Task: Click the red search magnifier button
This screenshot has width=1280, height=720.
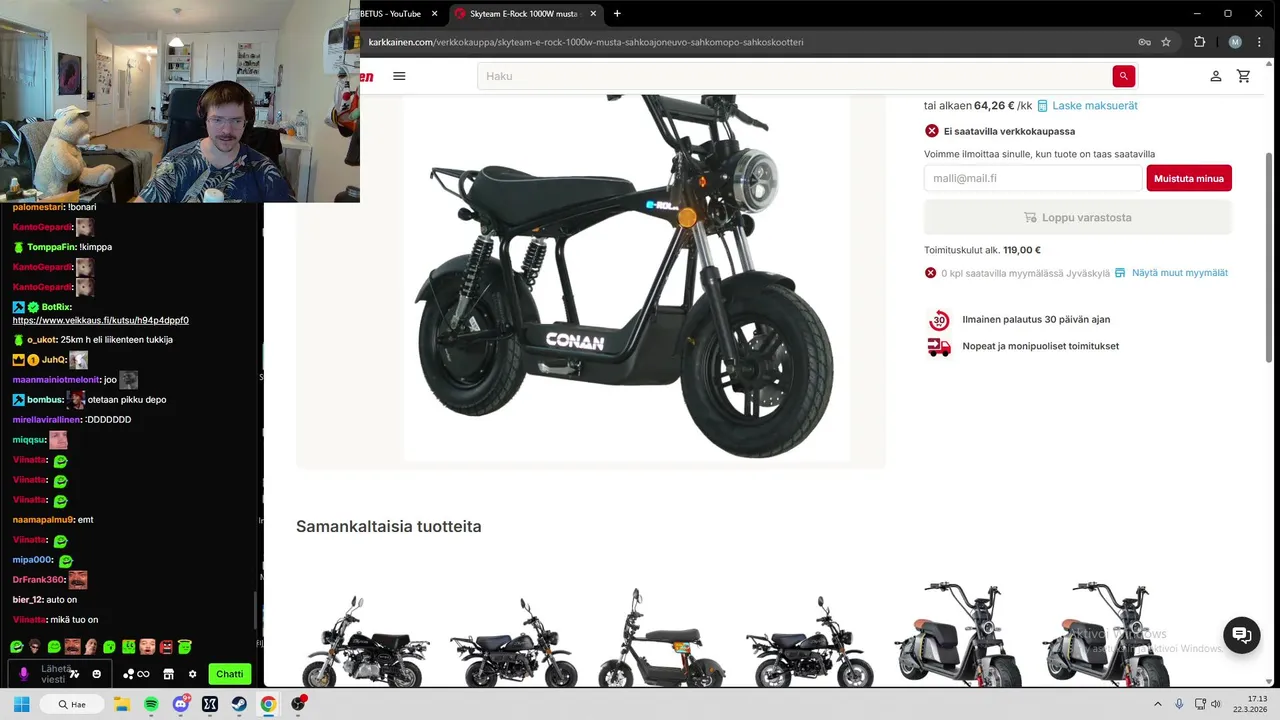Action: coord(1124,76)
